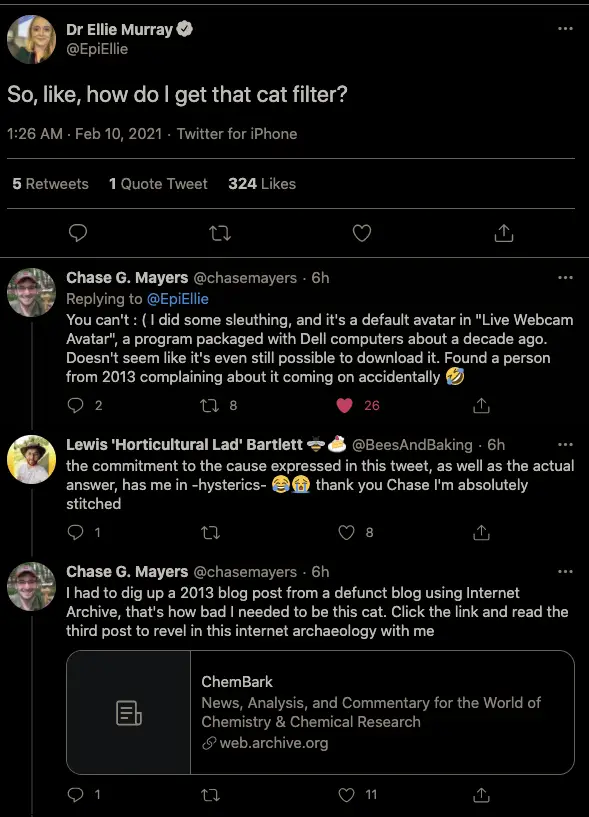Like Dr Ellie Murray's main tweet
589x817 pixels.
click(x=362, y=233)
